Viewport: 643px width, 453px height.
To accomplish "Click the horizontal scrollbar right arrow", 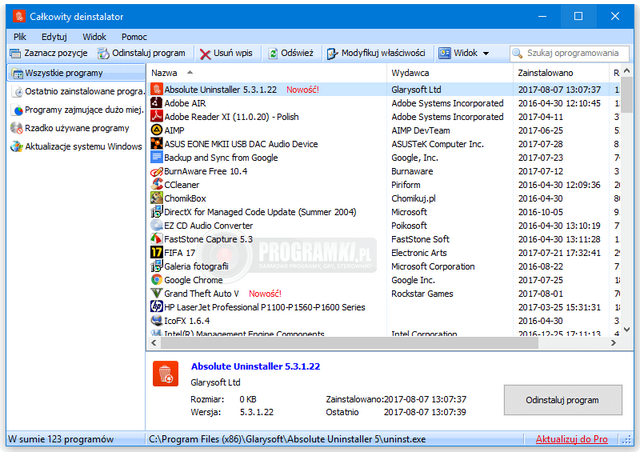I will tap(613, 343).
